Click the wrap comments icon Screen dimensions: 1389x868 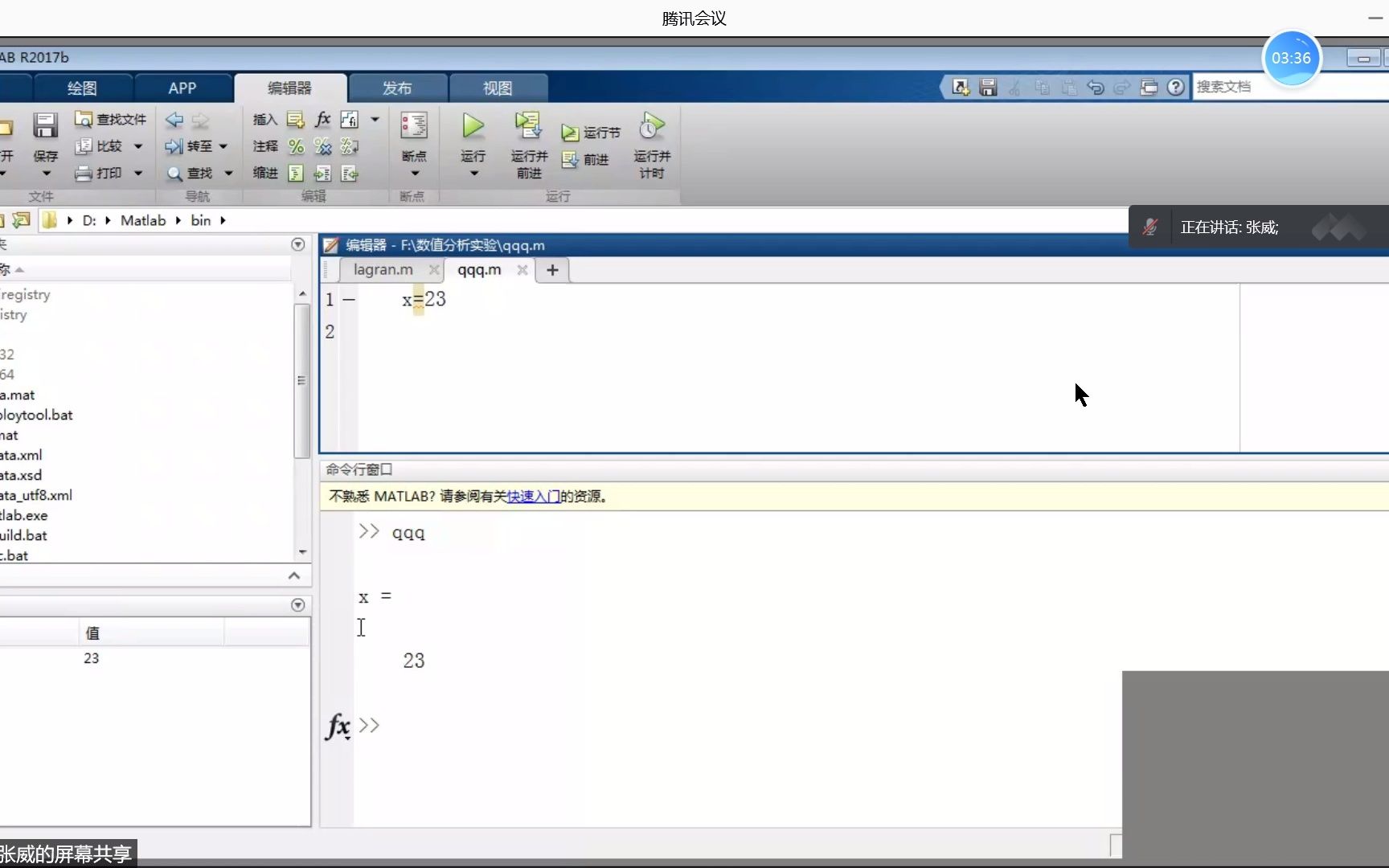coord(350,146)
